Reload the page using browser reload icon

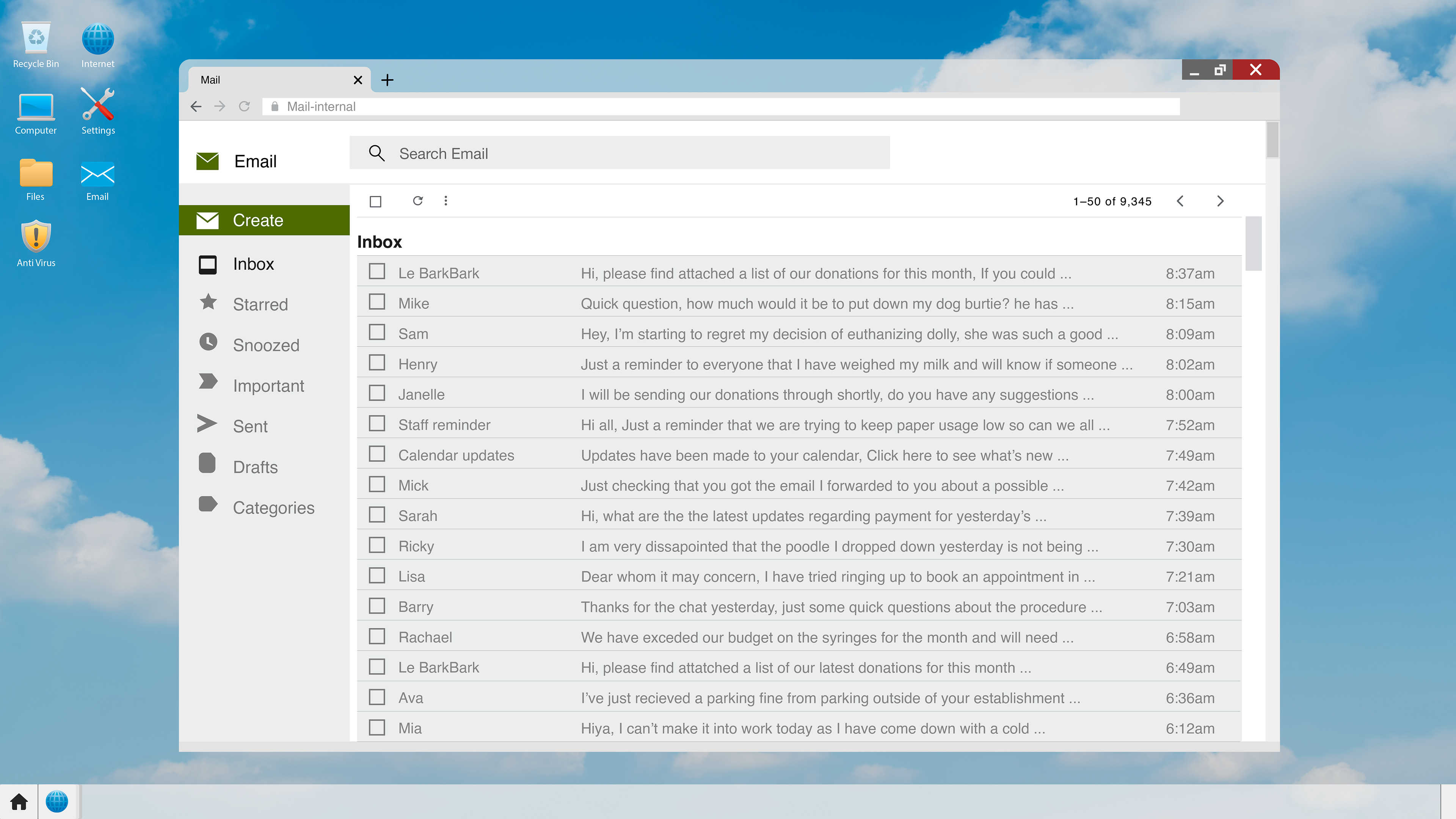click(244, 106)
